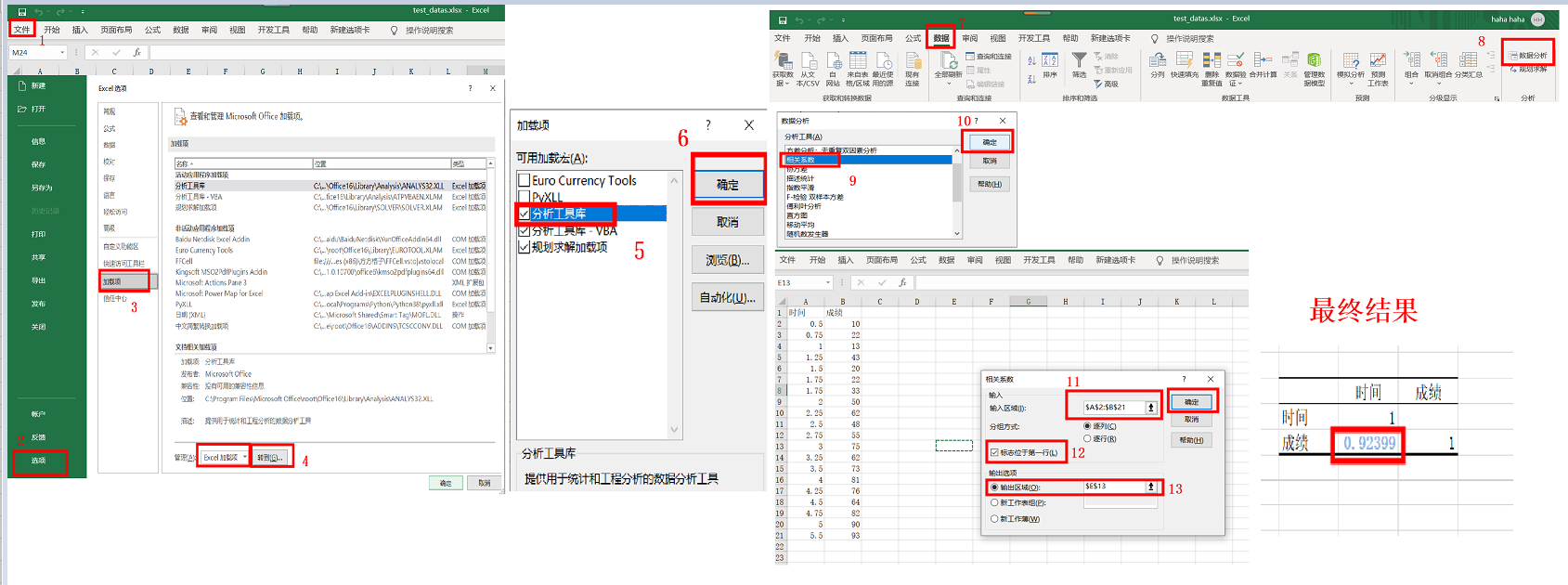Select the 新工作簿 radio button

pyautogui.click(x=994, y=519)
